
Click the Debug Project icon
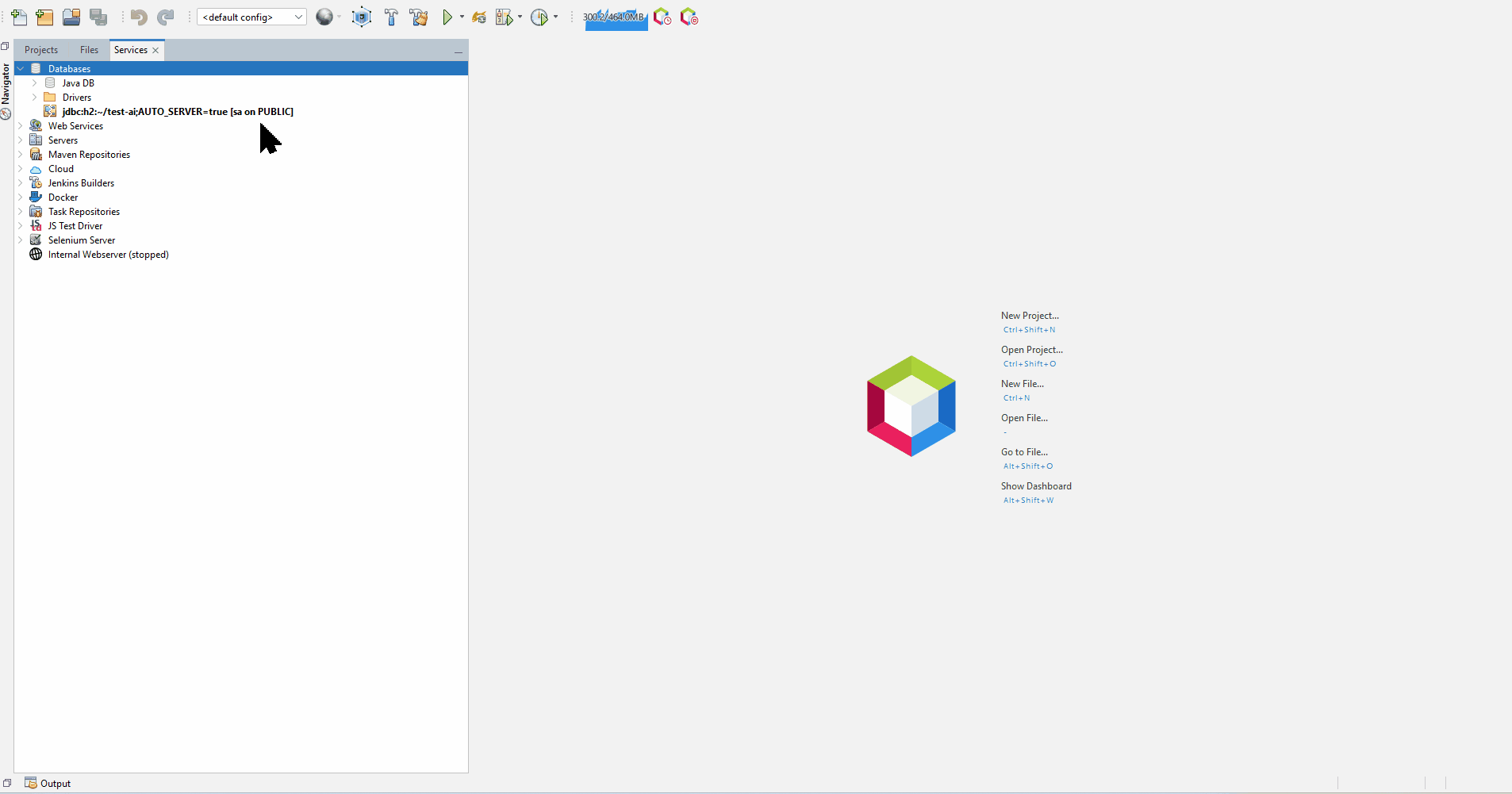click(x=505, y=17)
